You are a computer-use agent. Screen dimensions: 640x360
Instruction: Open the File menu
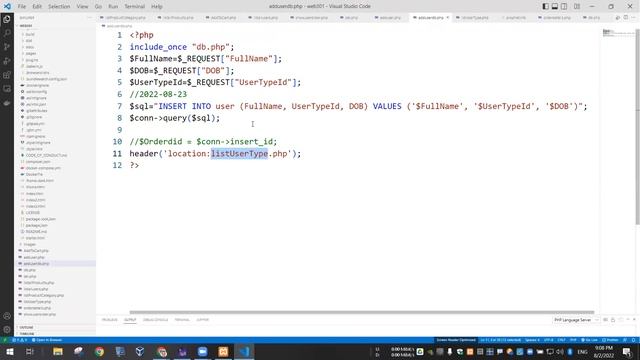22,7
